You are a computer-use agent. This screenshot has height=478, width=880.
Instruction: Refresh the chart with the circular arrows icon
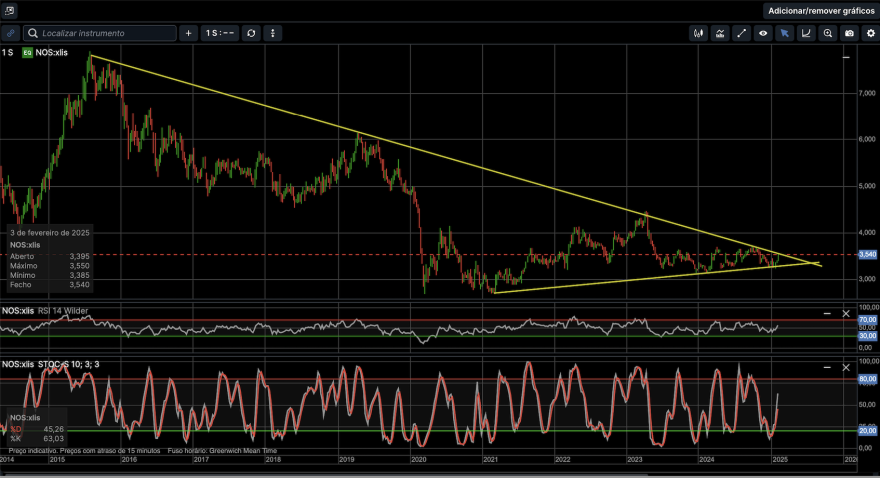[x=251, y=33]
